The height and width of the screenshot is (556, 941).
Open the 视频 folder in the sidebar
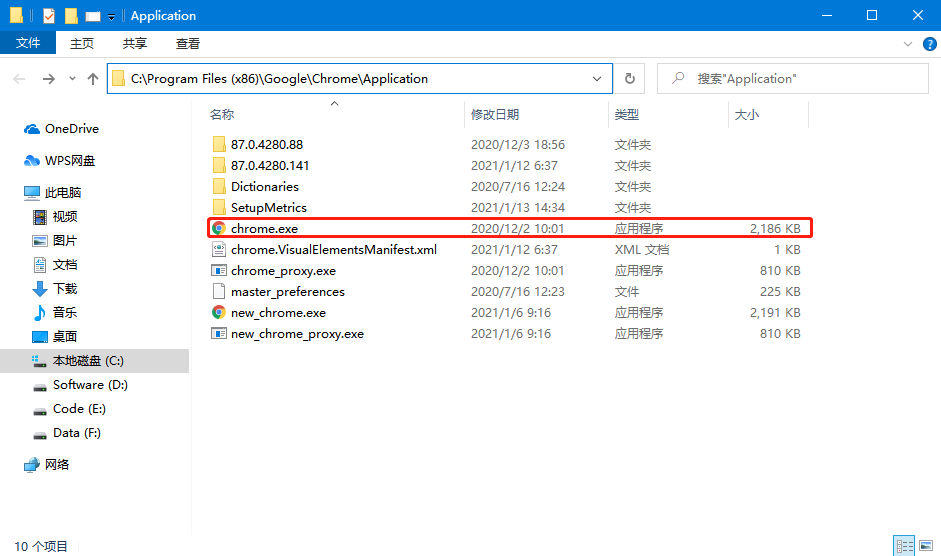(x=55, y=216)
